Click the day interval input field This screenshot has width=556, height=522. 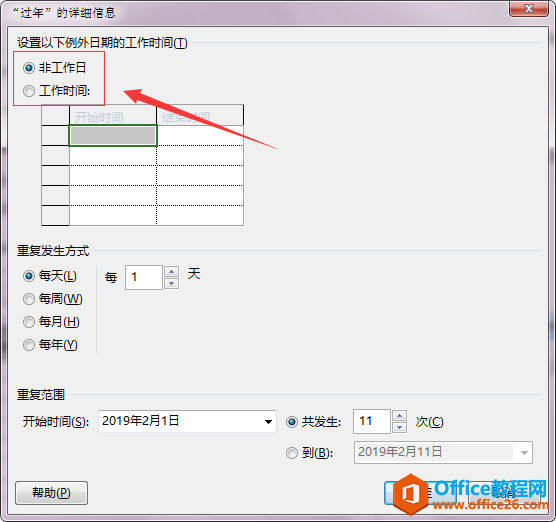[x=144, y=277]
